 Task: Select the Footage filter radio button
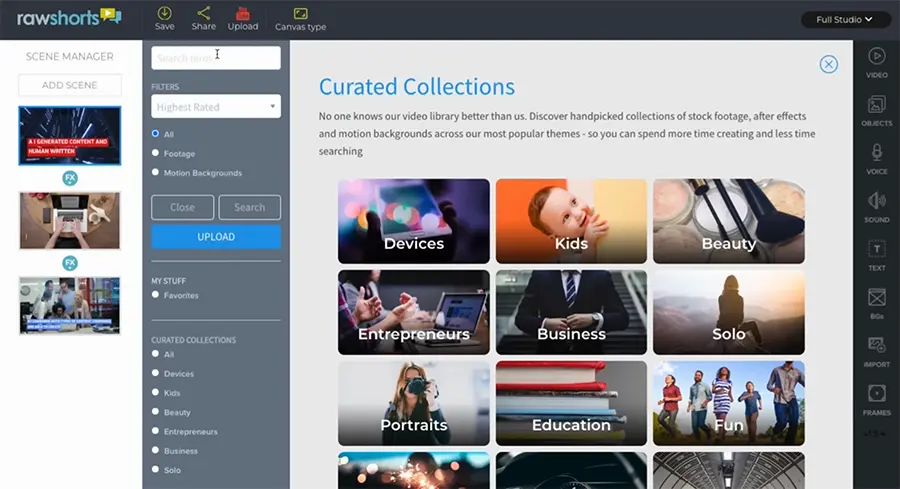pos(155,153)
